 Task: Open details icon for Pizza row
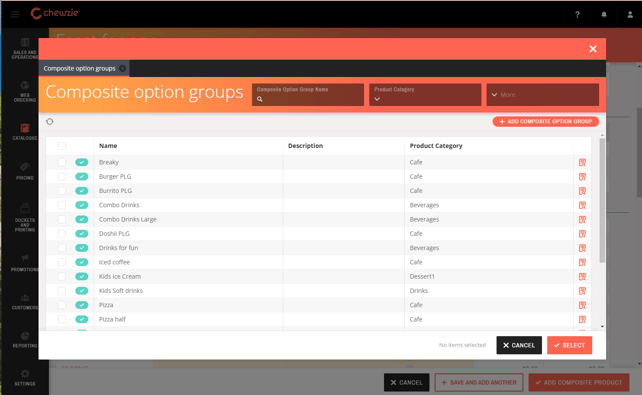tap(582, 305)
